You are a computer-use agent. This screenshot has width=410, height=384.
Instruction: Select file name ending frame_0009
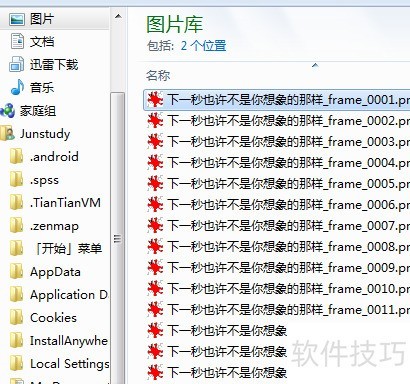point(288,268)
